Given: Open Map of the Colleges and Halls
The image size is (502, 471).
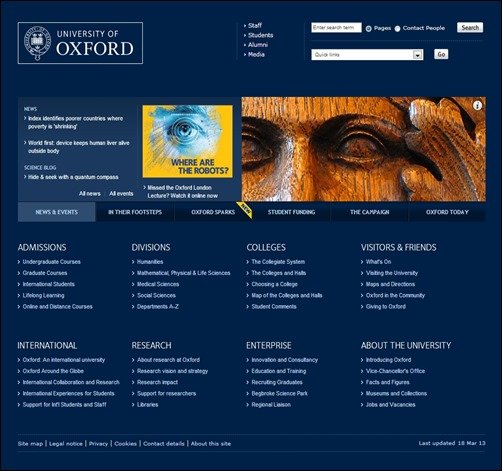Looking at the screenshot, I should tap(287, 295).
